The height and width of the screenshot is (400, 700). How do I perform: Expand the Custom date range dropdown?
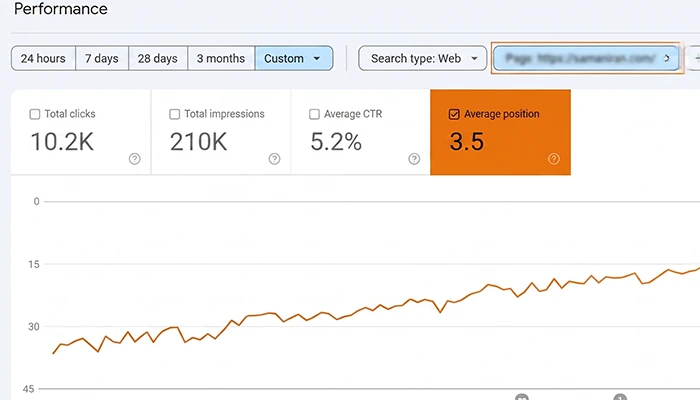[294, 58]
